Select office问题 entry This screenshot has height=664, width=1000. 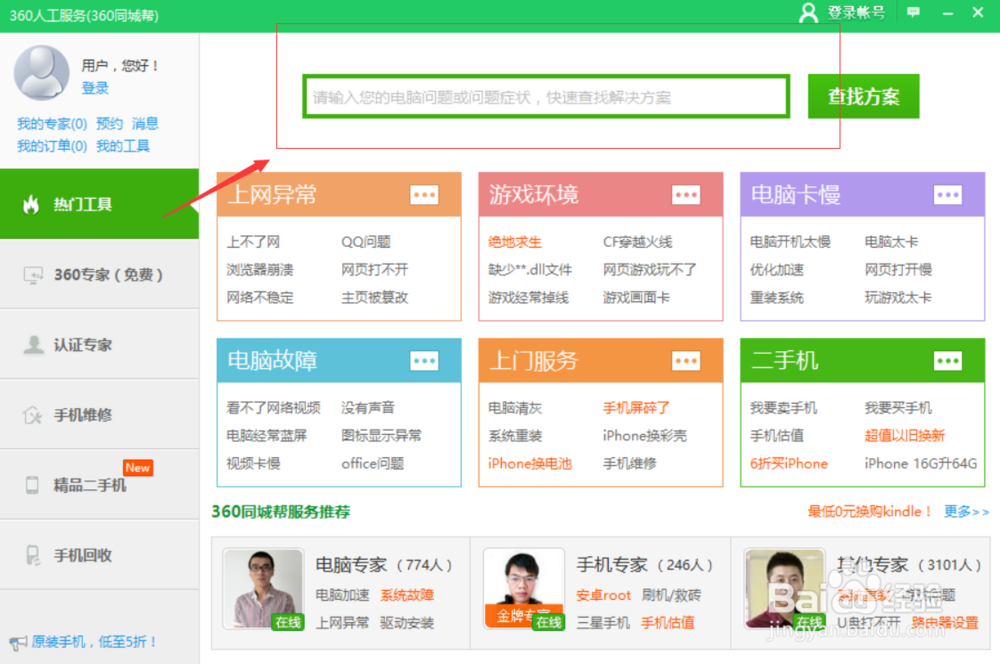[x=373, y=464]
